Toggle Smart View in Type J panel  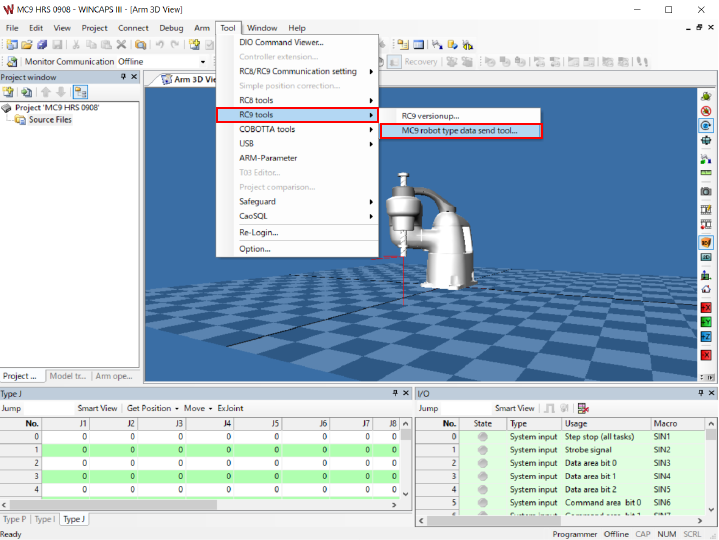click(99, 408)
